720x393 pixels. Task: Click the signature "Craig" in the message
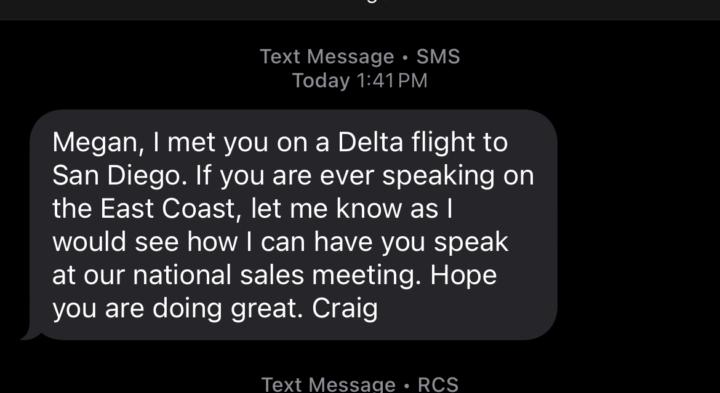[x=345, y=309]
